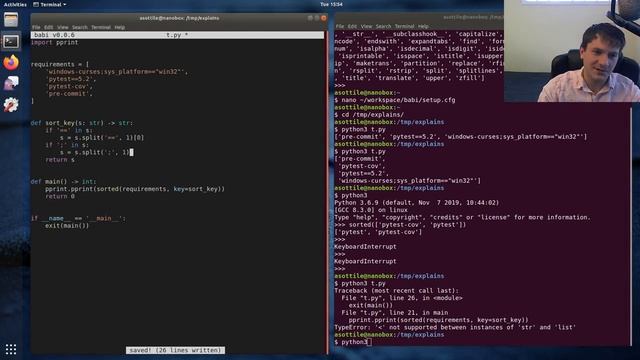Minimize the left terminal window
Screen dimensions: 640x360
point(310,18)
